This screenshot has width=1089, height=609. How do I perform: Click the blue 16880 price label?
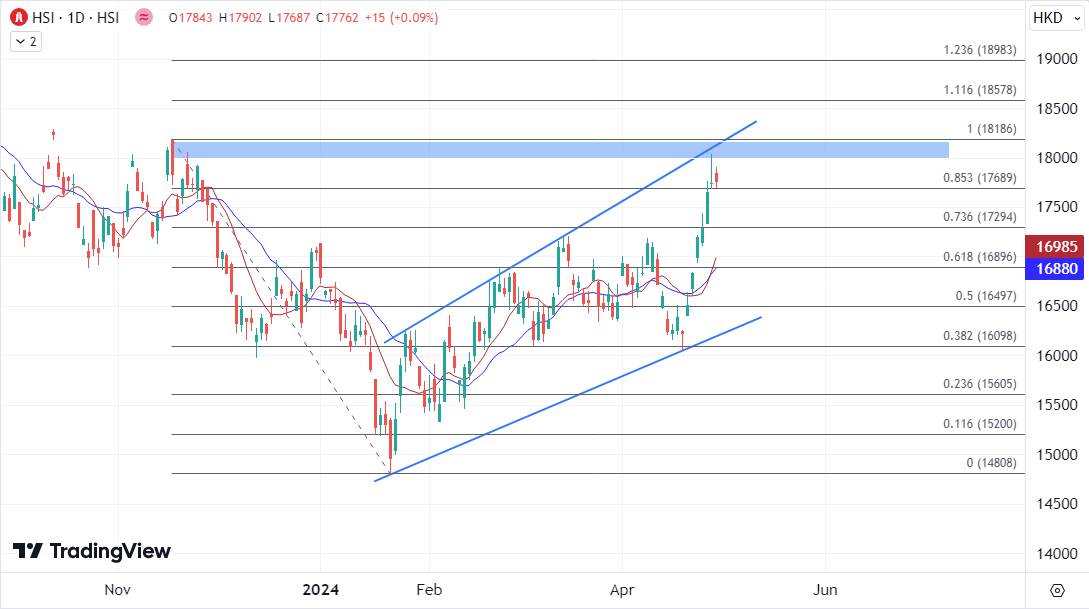click(x=1056, y=268)
